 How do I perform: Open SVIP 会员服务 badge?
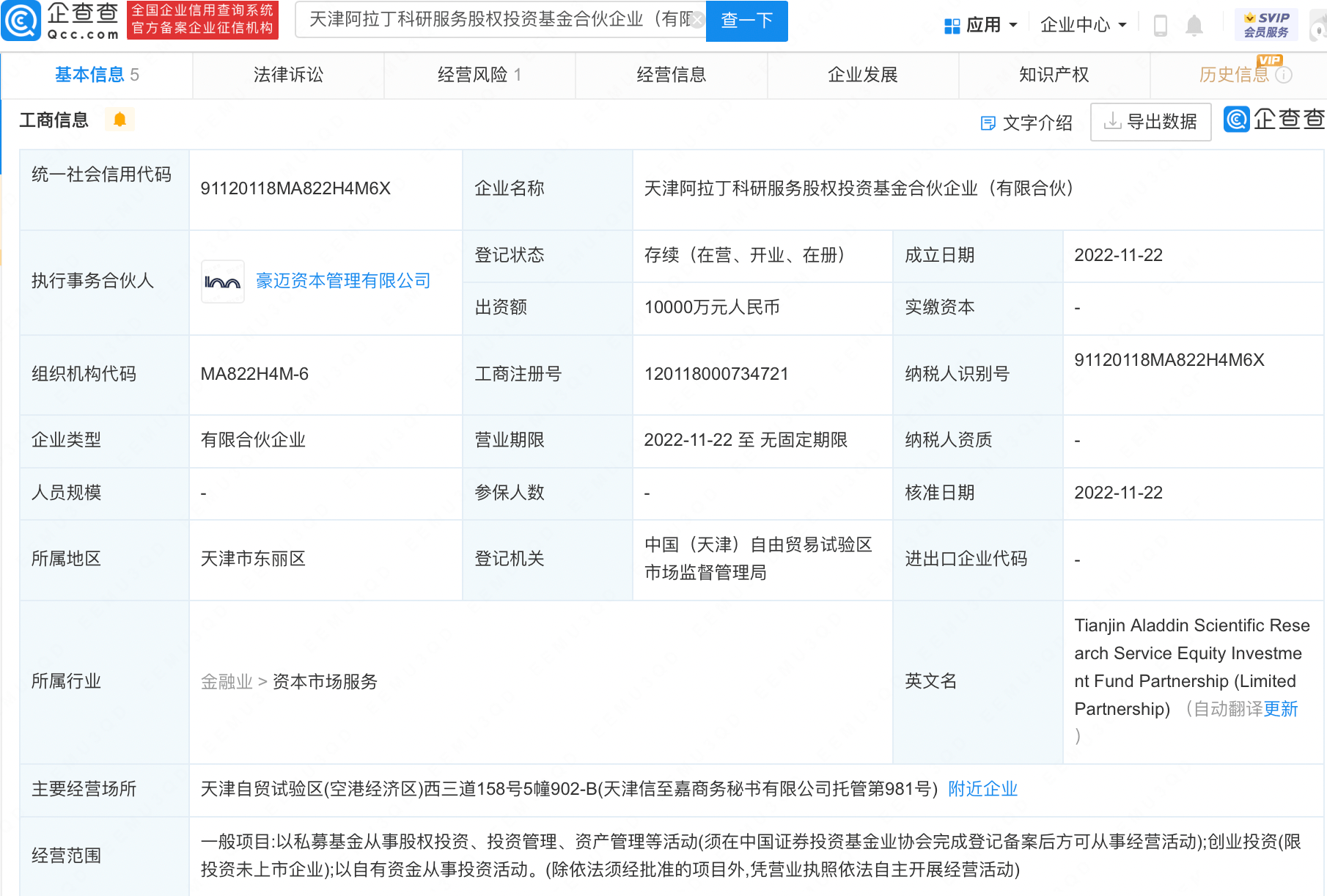pos(1266,25)
